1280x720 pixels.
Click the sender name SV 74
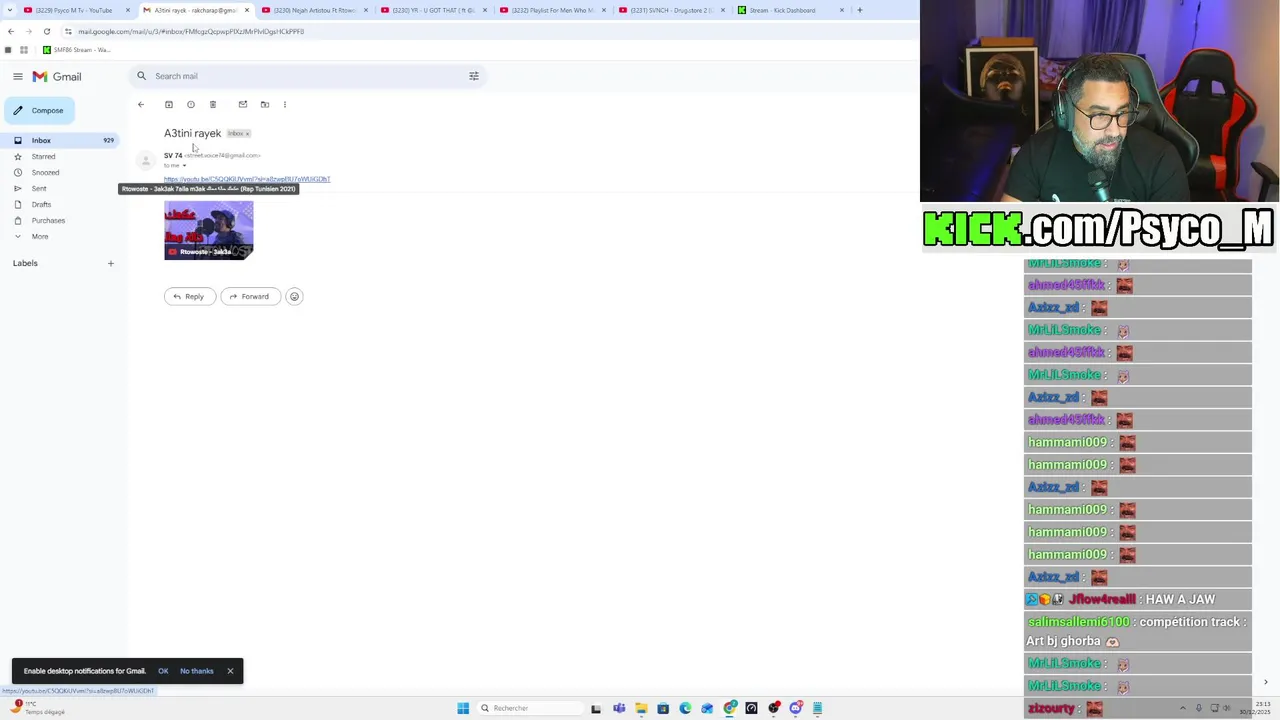[x=173, y=155]
